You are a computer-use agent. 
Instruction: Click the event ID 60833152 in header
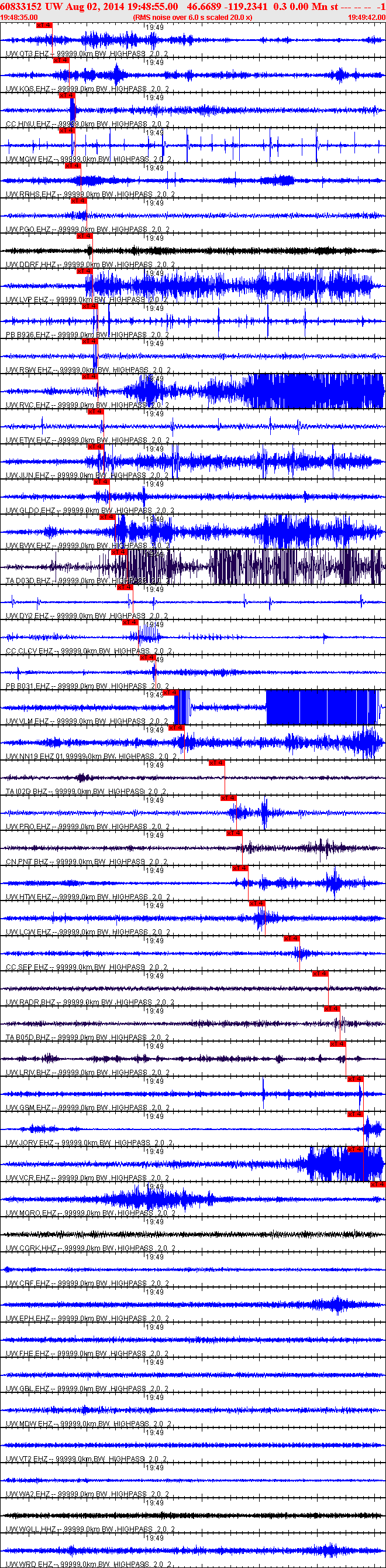click(20, 6)
